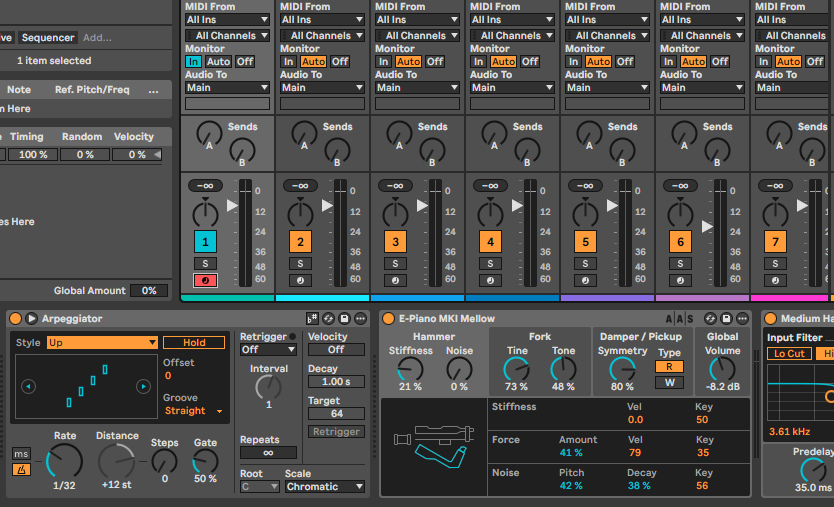Viewport: 834px width, 507px height.
Task: Solo track 4
Action: click(x=490, y=264)
